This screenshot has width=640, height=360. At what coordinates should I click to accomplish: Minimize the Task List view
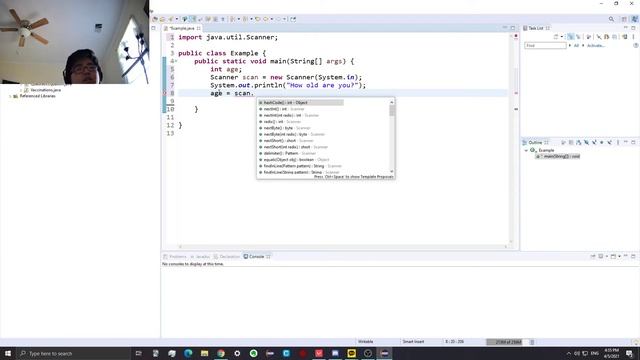[626, 28]
